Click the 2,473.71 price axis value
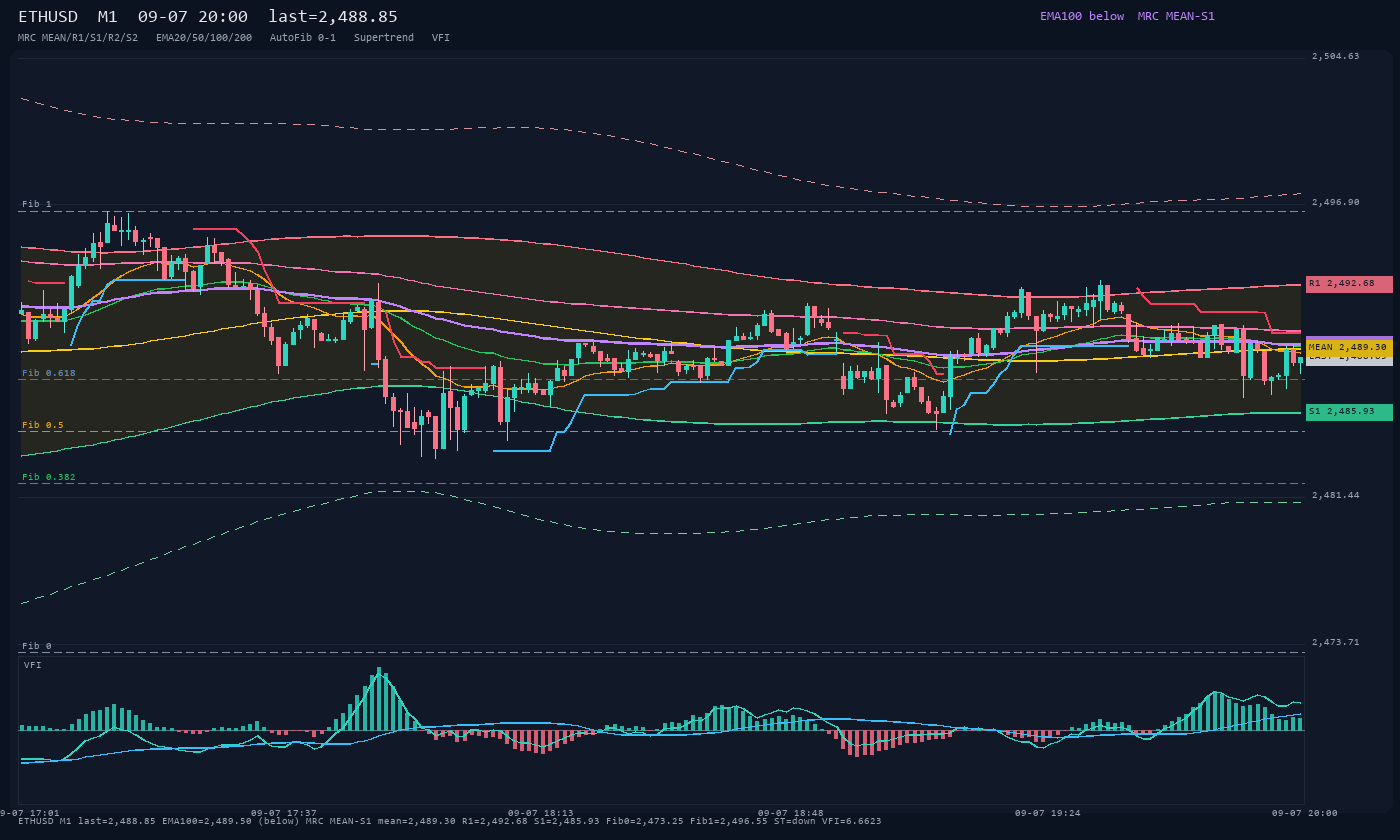The height and width of the screenshot is (840, 1400). point(1335,642)
